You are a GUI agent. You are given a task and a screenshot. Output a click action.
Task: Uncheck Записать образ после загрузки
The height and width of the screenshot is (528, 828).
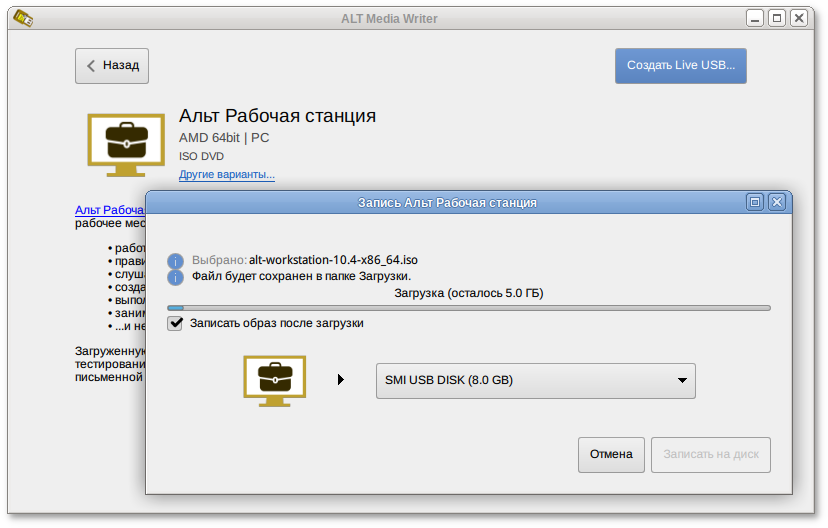pos(176,324)
